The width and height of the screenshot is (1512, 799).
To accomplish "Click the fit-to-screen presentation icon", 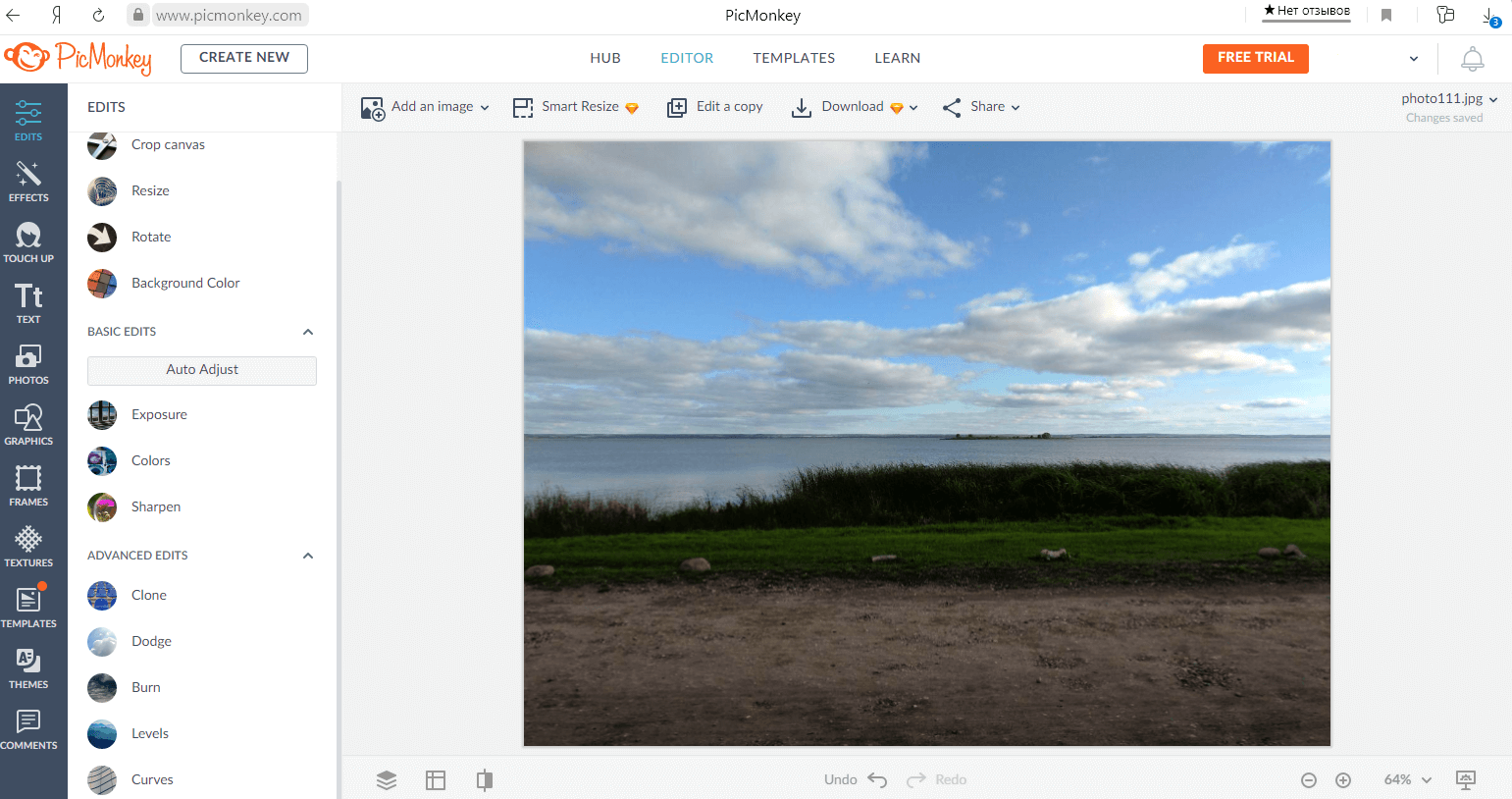I will click(1466, 780).
